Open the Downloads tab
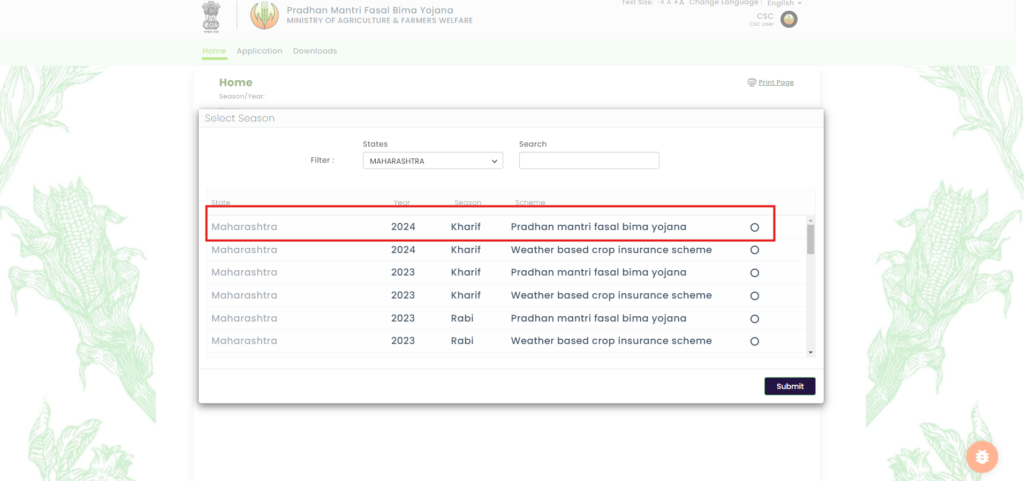Viewport: 1024px width, 481px height. click(314, 51)
